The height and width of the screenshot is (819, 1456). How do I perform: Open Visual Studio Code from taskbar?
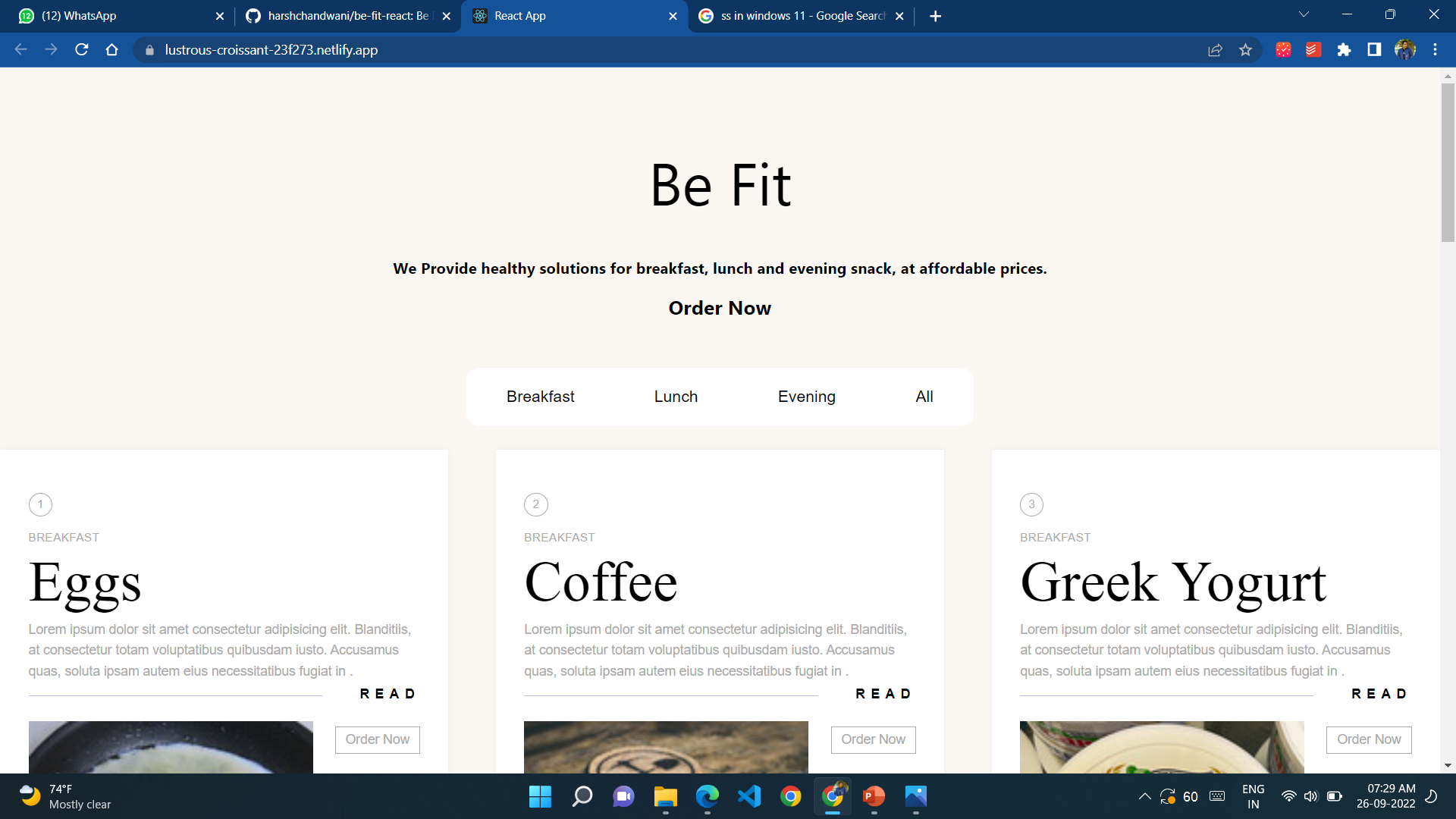(748, 796)
